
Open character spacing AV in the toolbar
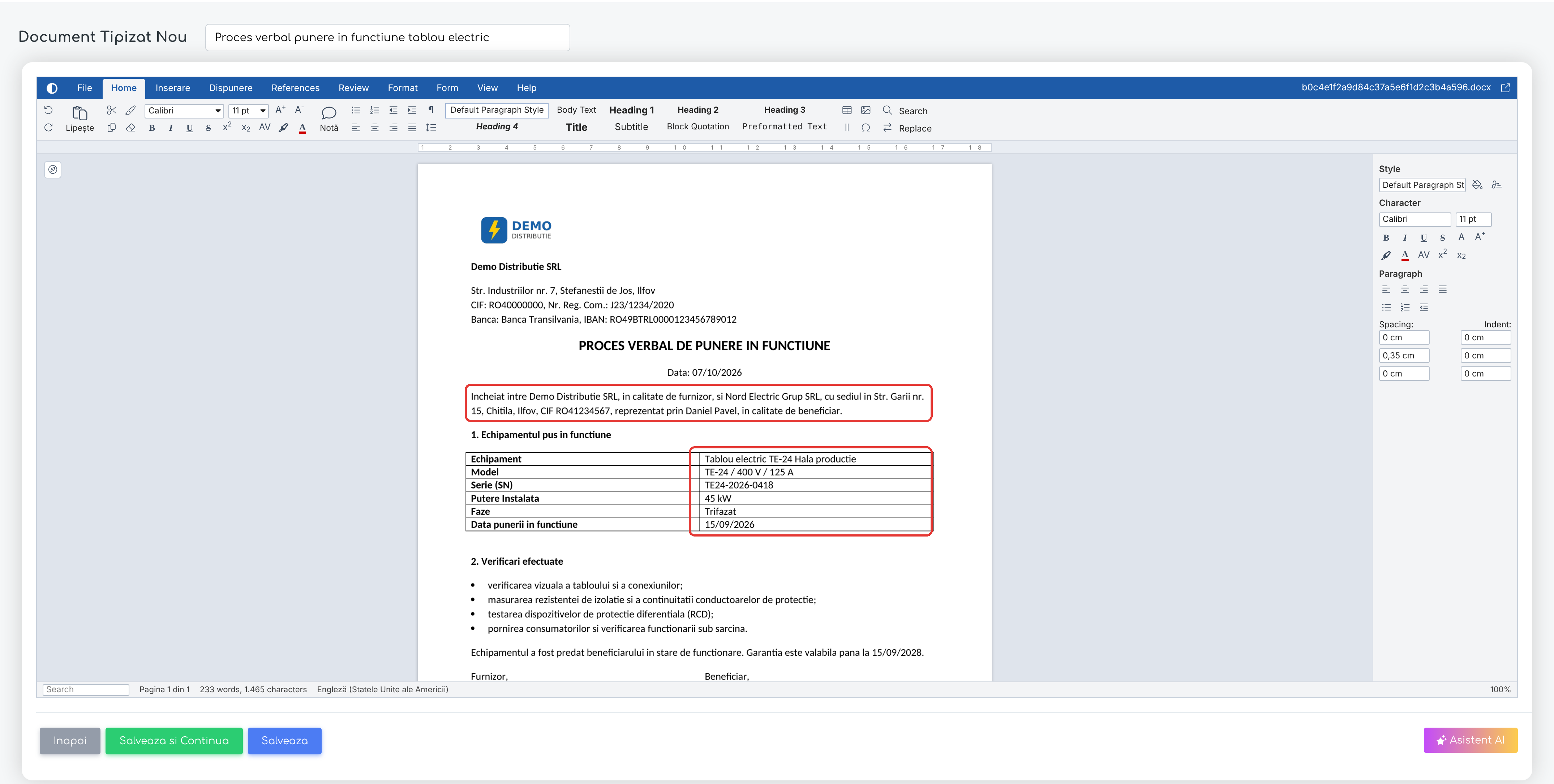pos(264,127)
